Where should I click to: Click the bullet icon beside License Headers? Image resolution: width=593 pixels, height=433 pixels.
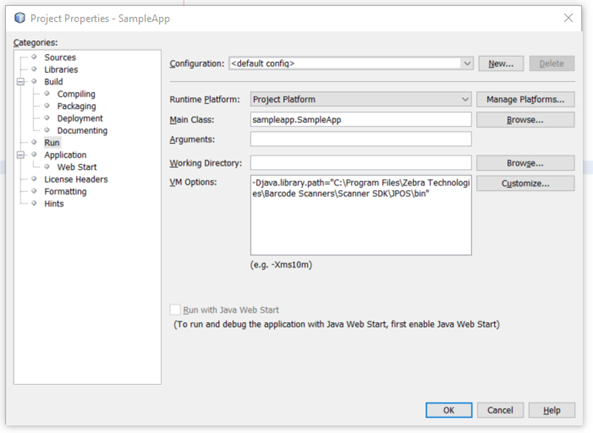pos(34,179)
